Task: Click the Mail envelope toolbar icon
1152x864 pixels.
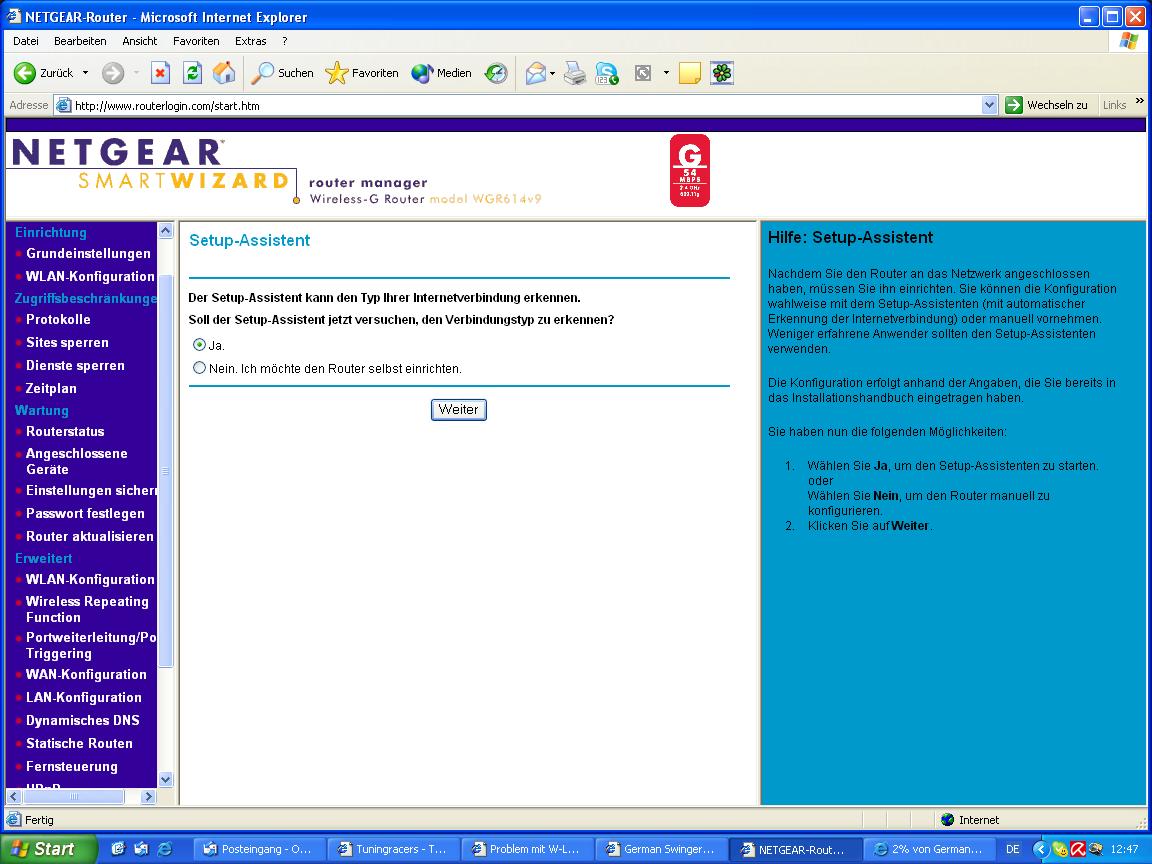Action: pos(536,73)
